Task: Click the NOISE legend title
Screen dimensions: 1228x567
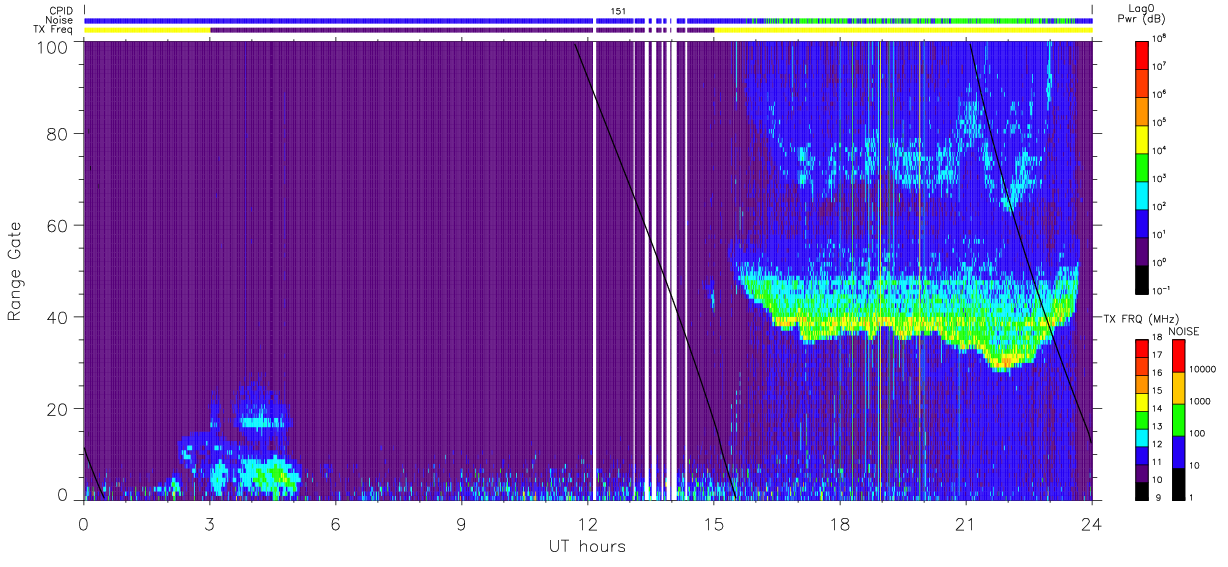Action: click(x=1184, y=330)
